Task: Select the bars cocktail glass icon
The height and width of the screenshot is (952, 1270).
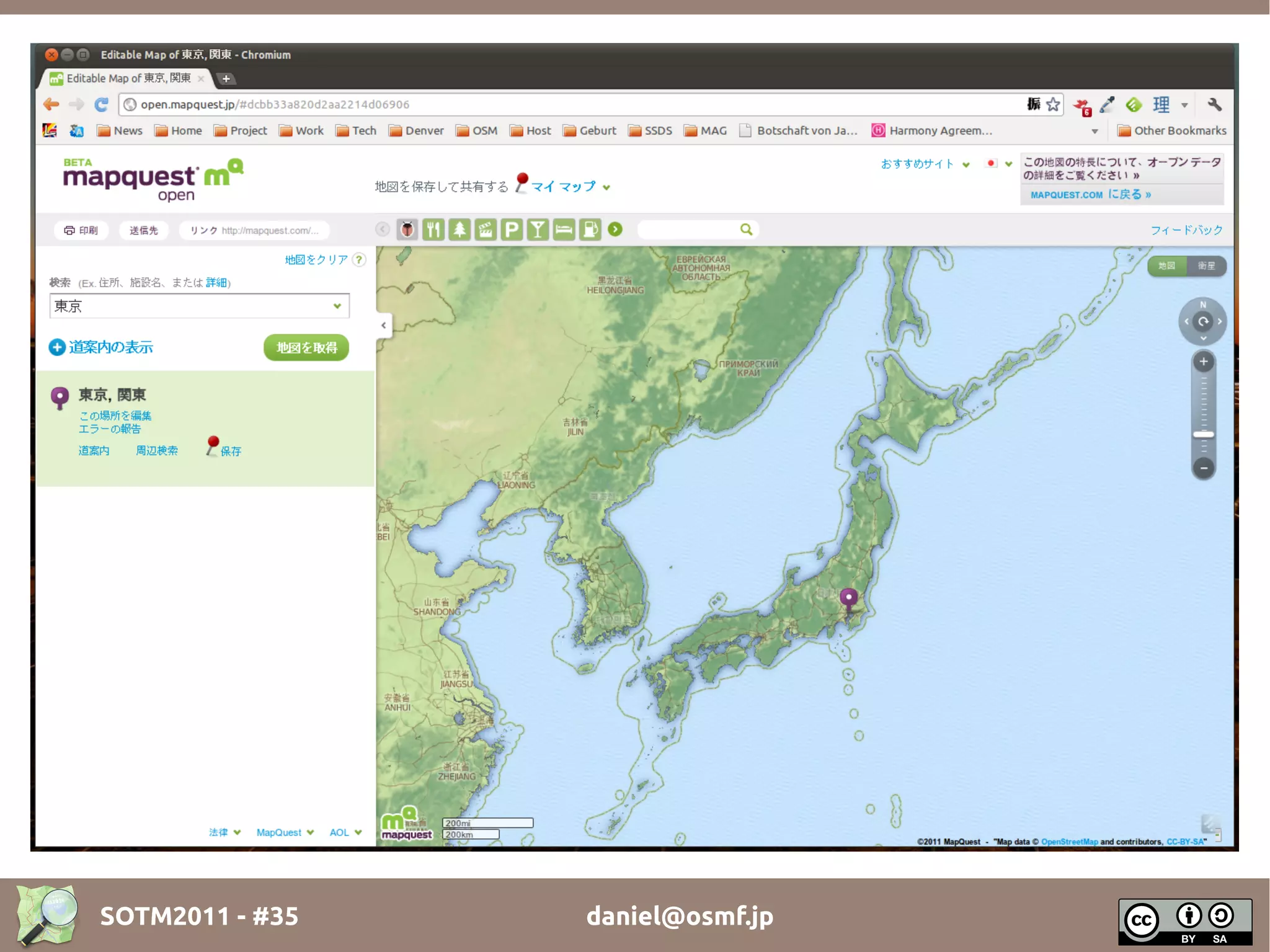Action: click(538, 229)
